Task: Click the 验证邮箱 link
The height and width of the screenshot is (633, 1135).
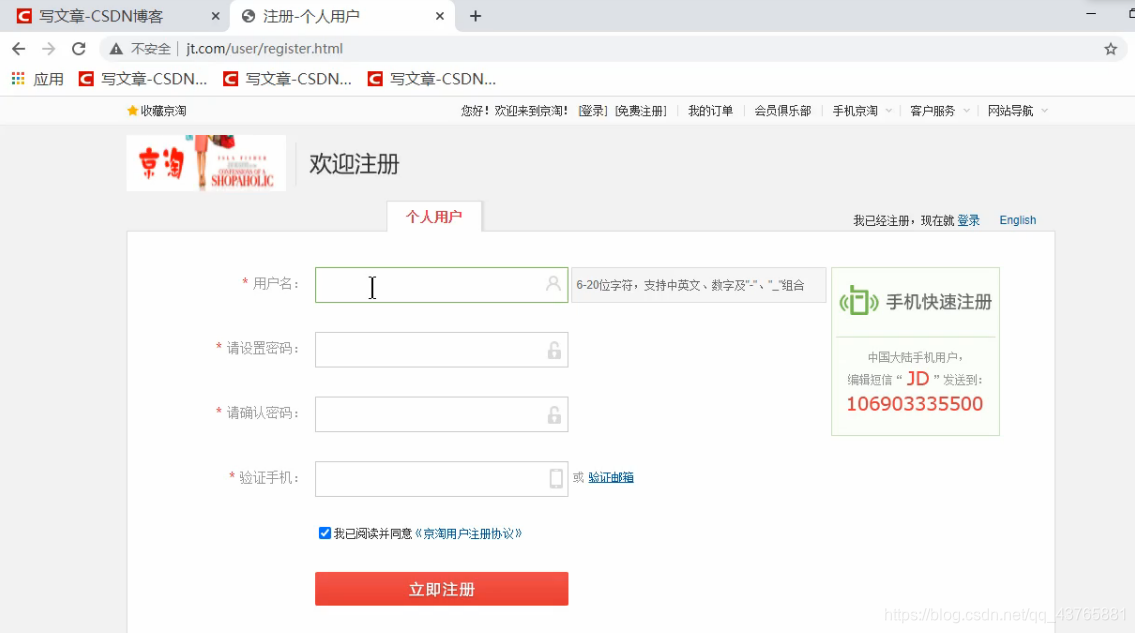Action: 610,477
